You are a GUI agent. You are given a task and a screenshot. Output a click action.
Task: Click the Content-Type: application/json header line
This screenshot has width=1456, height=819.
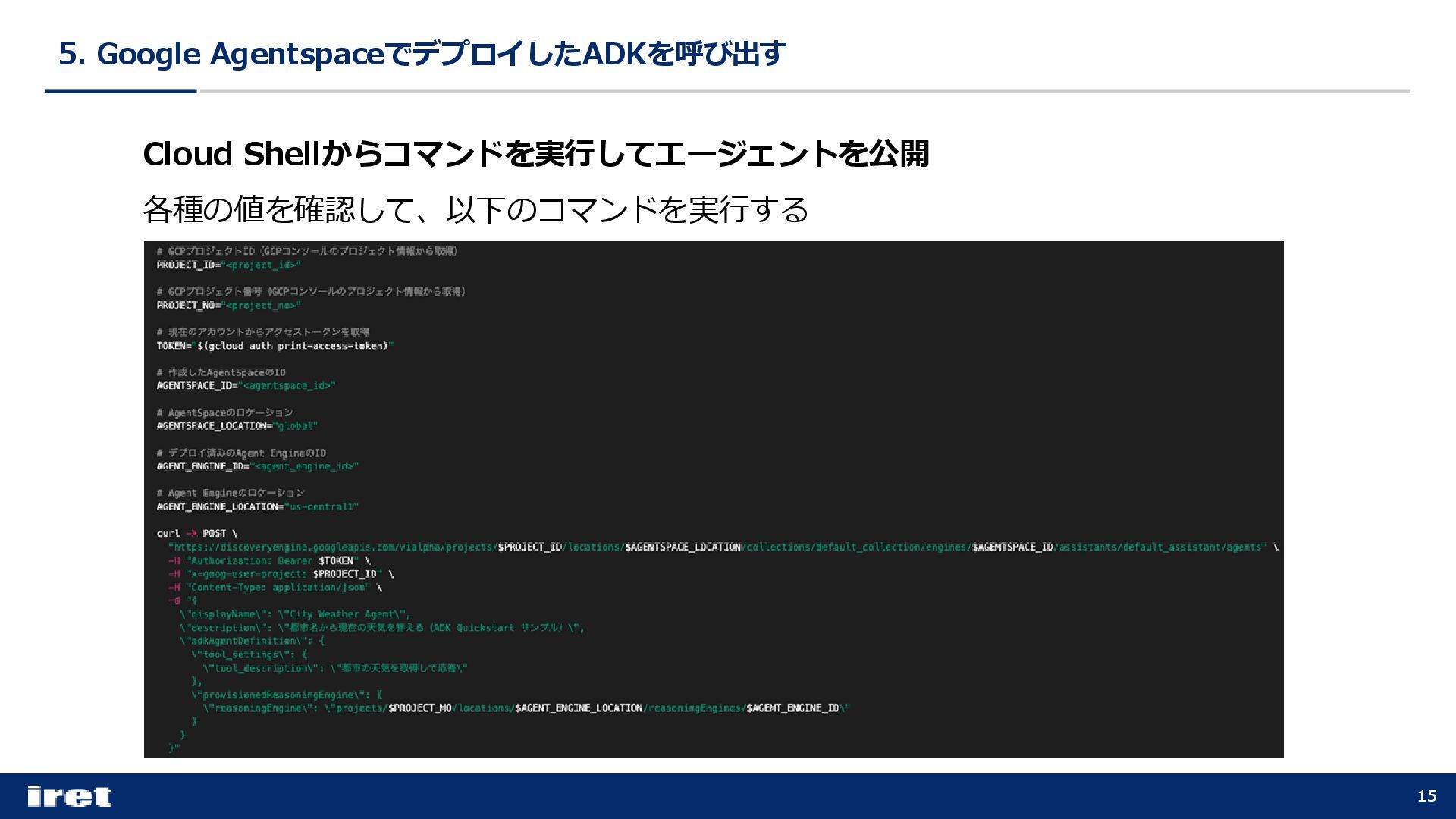[275, 588]
